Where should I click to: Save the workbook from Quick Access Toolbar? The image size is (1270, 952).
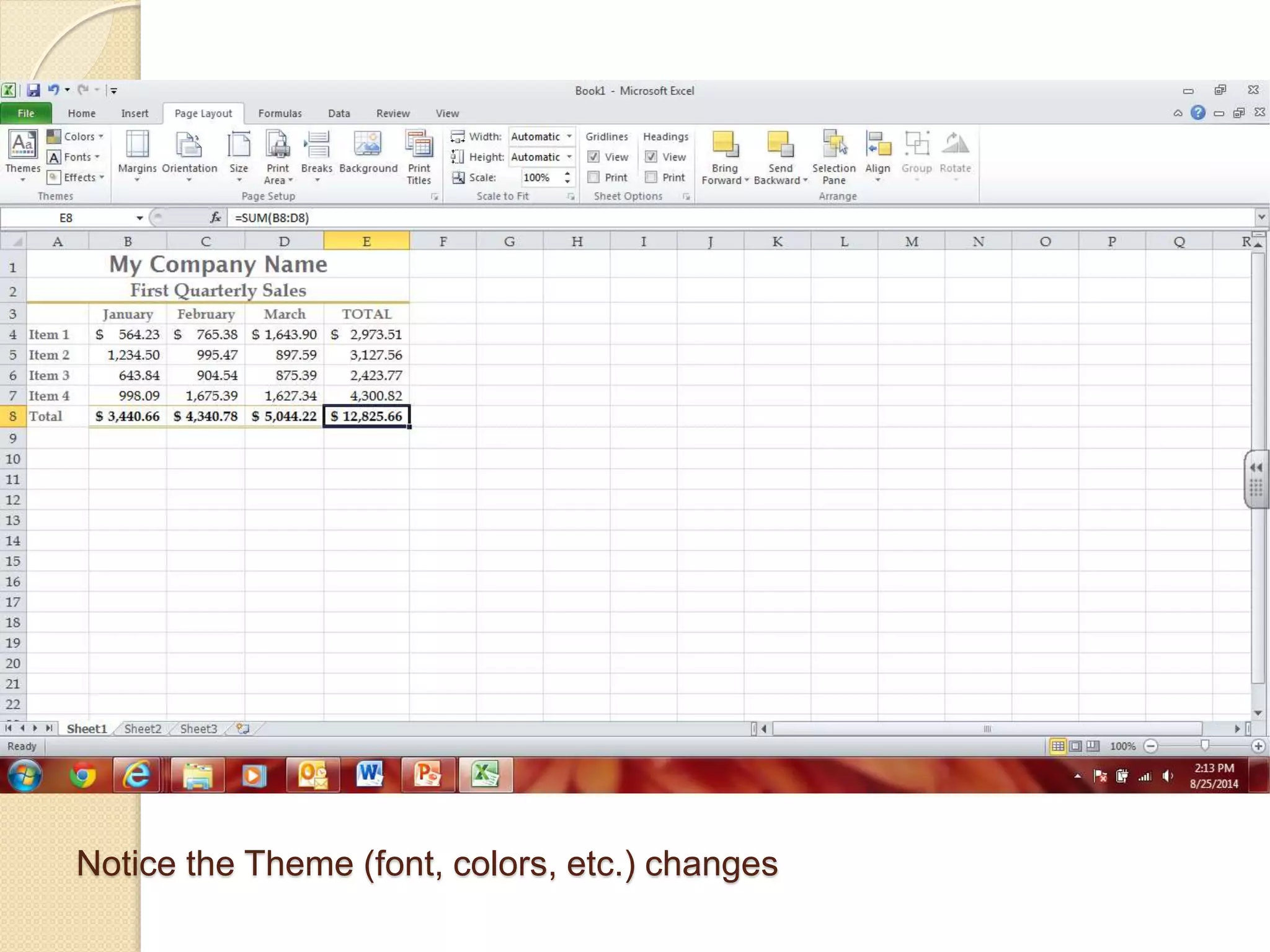33,90
